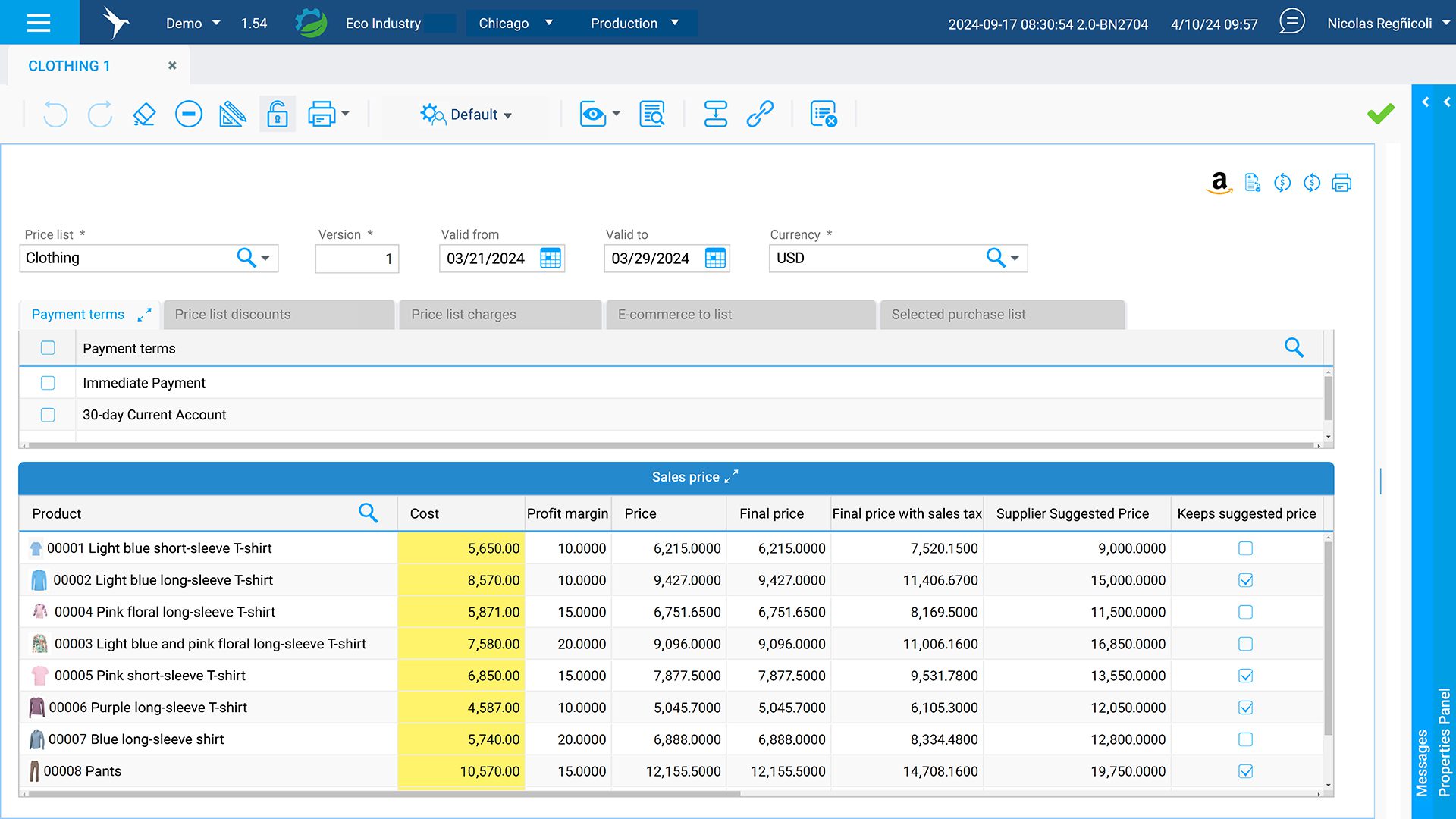Click the Amazon logo icon
1456x819 pixels.
coord(1219,182)
